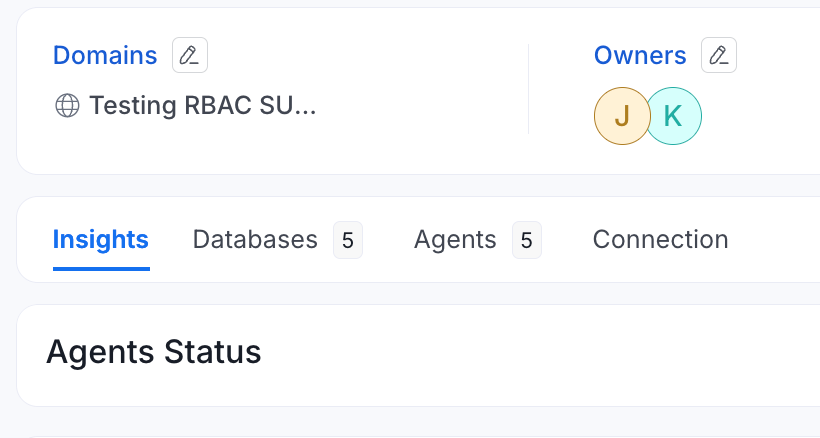820x438 pixels.
Task: Click the Agents count badge
Action: [x=527, y=240]
